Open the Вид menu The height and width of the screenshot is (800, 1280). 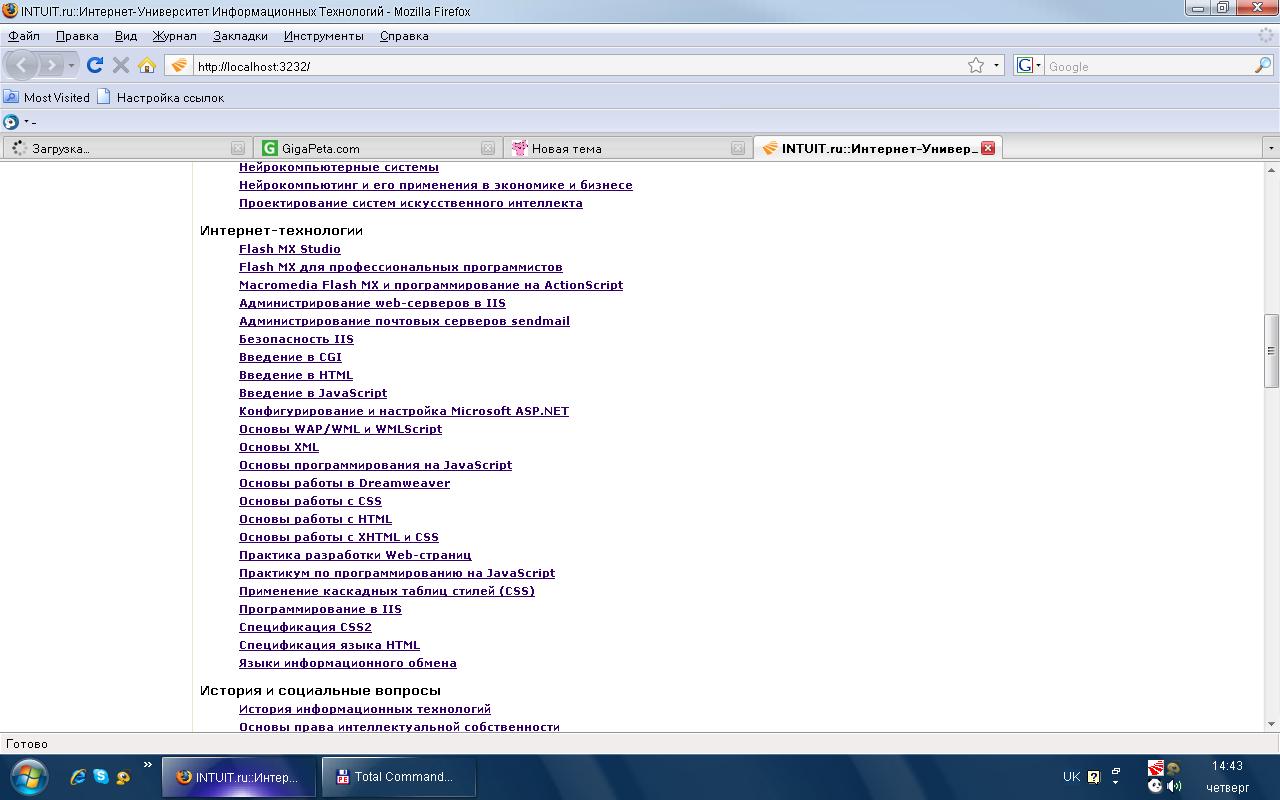(126, 36)
